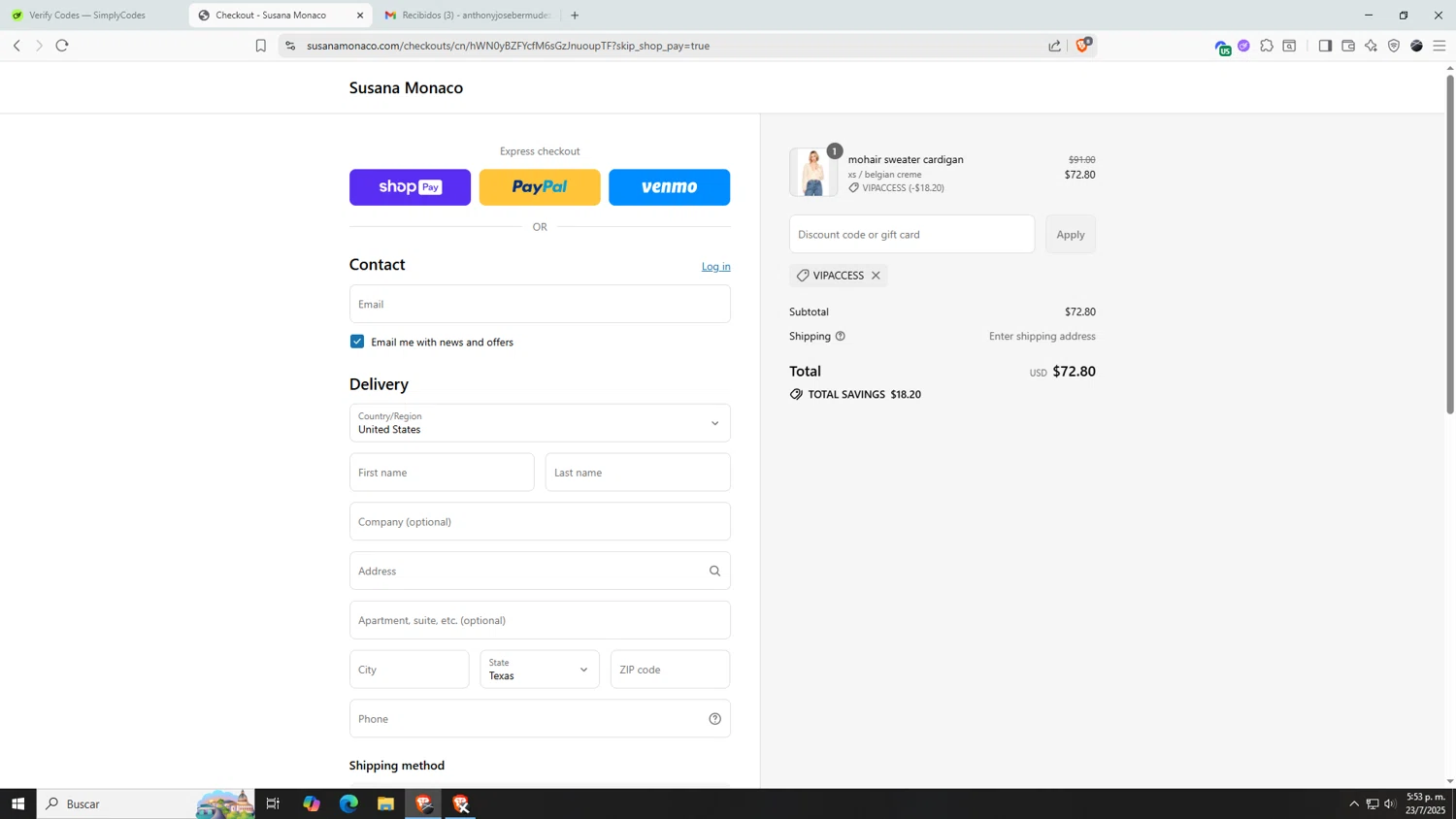Open File Explorer from taskbar
This screenshot has width=1456, height=819.
[385, 803]
